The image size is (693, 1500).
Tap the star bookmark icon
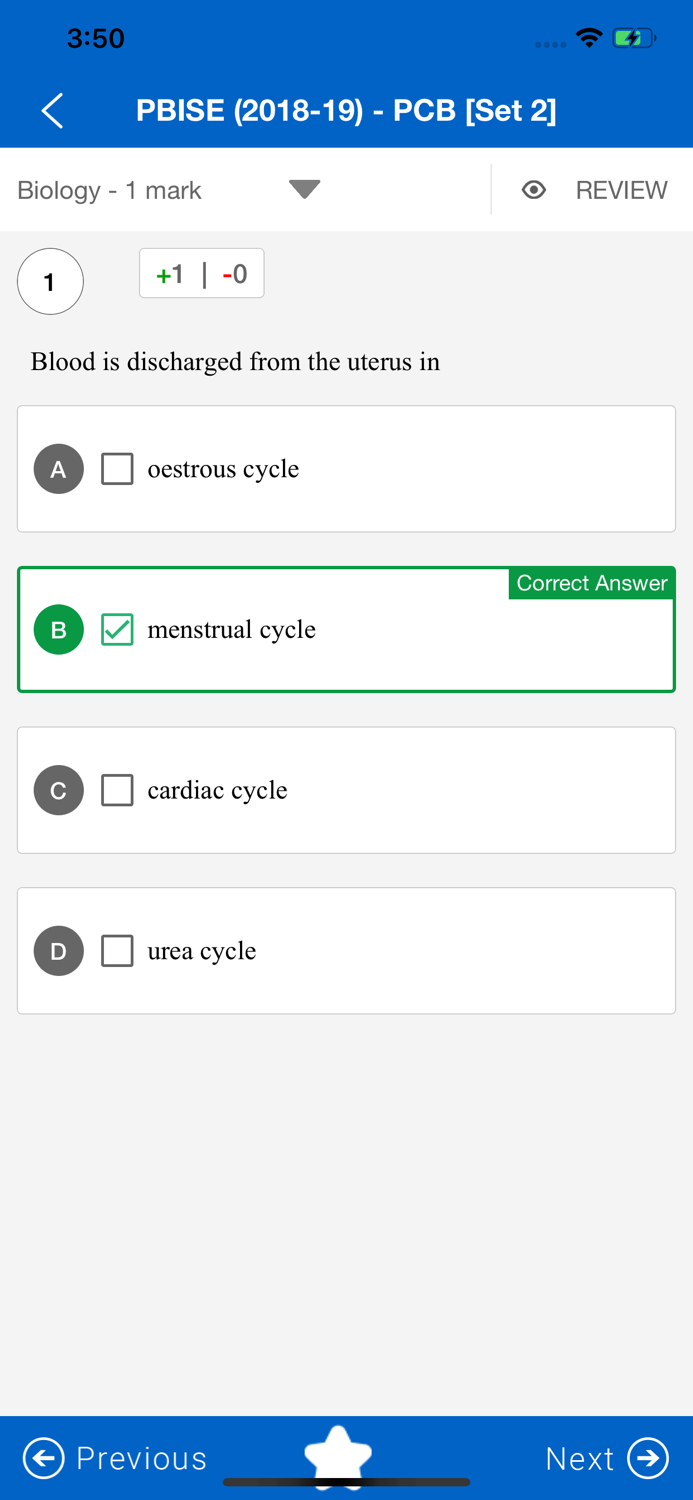coord(338,1454)
